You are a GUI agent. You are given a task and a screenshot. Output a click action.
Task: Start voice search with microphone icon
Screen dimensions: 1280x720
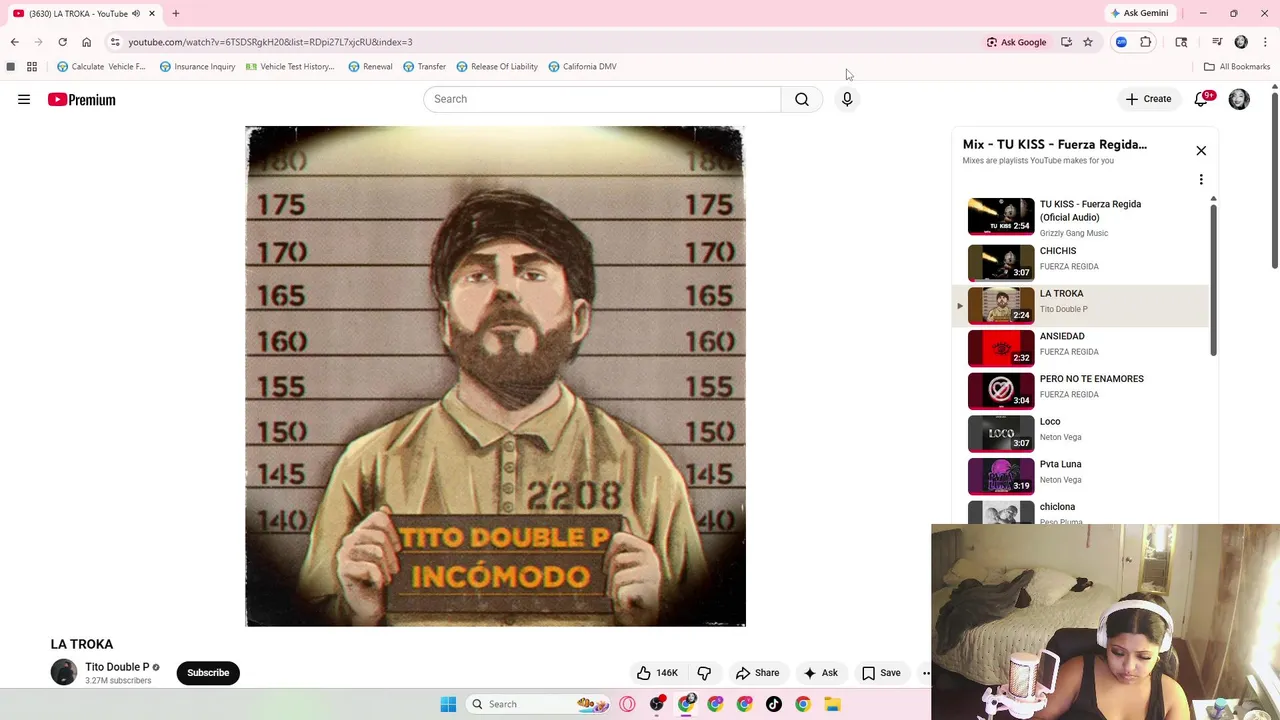click(847, 99)
